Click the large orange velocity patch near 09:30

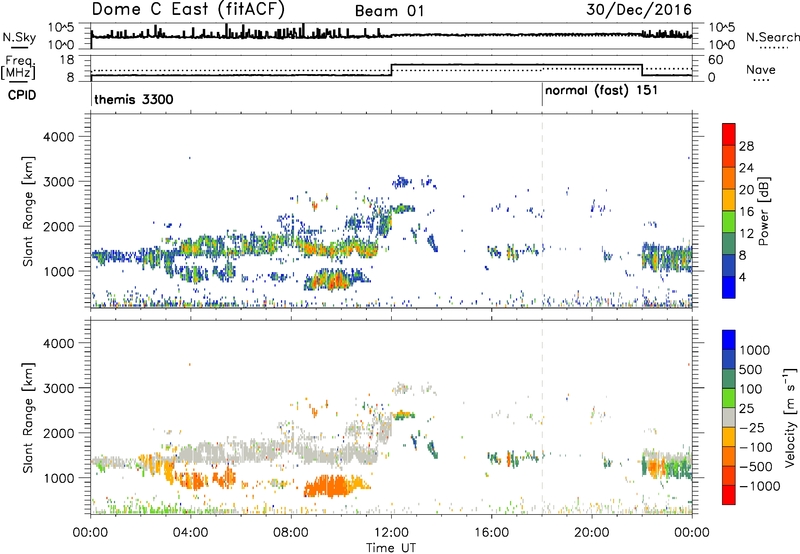coord(331,486)
